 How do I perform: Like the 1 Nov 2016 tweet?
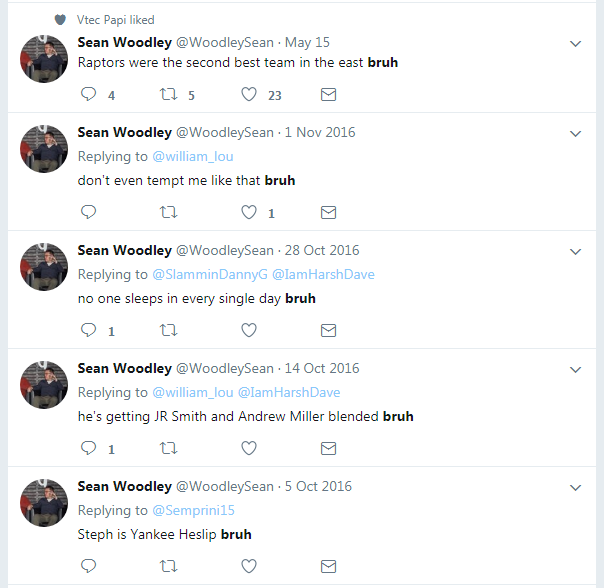click(249, 212)
